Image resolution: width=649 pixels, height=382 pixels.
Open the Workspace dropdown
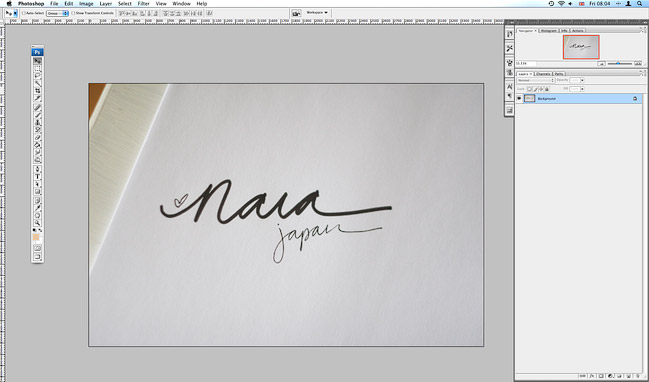(x=317, y=13)
